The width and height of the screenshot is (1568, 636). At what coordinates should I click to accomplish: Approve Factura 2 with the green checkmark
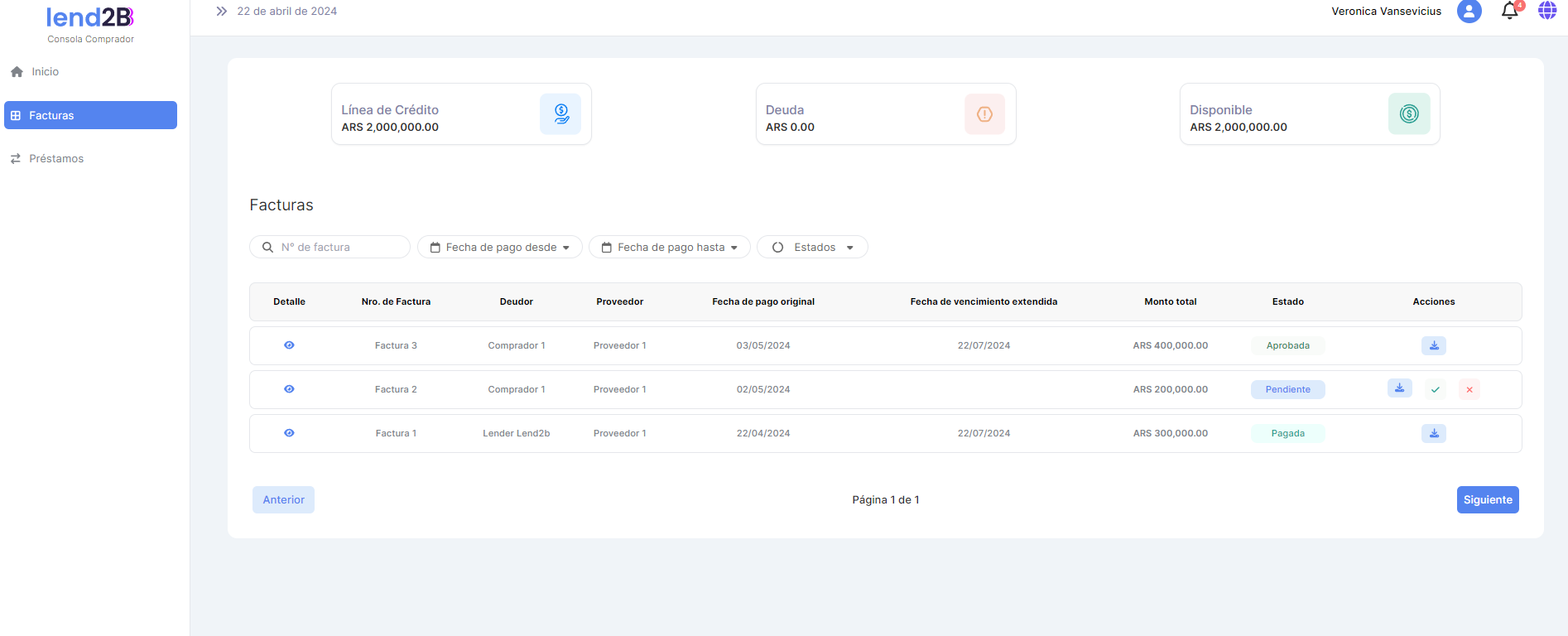(1436, 389)
